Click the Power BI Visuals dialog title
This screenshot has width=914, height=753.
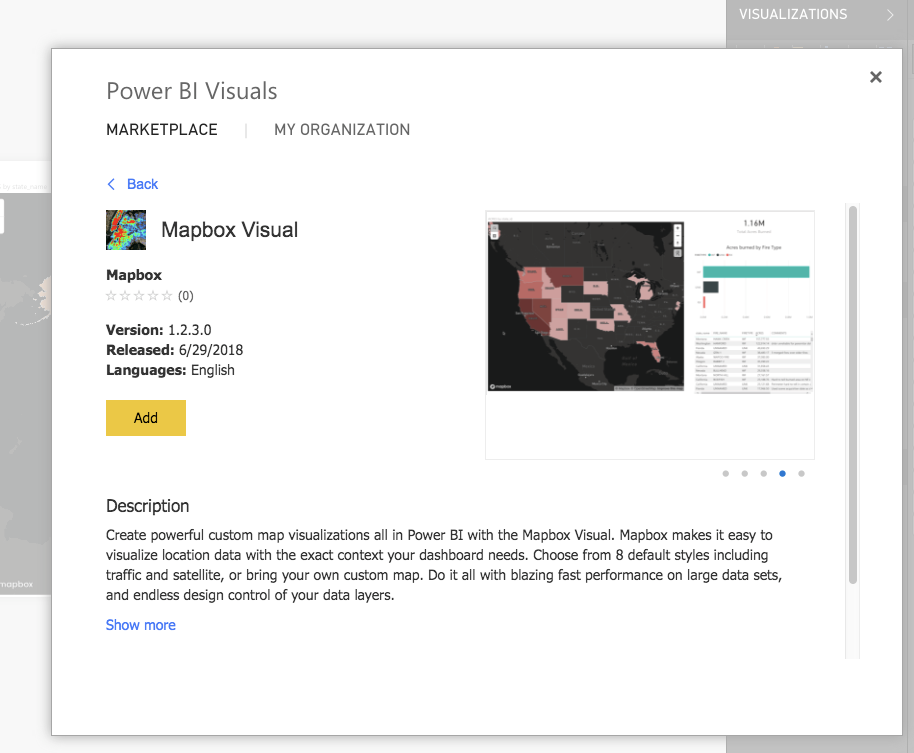(x=192, y=92)
